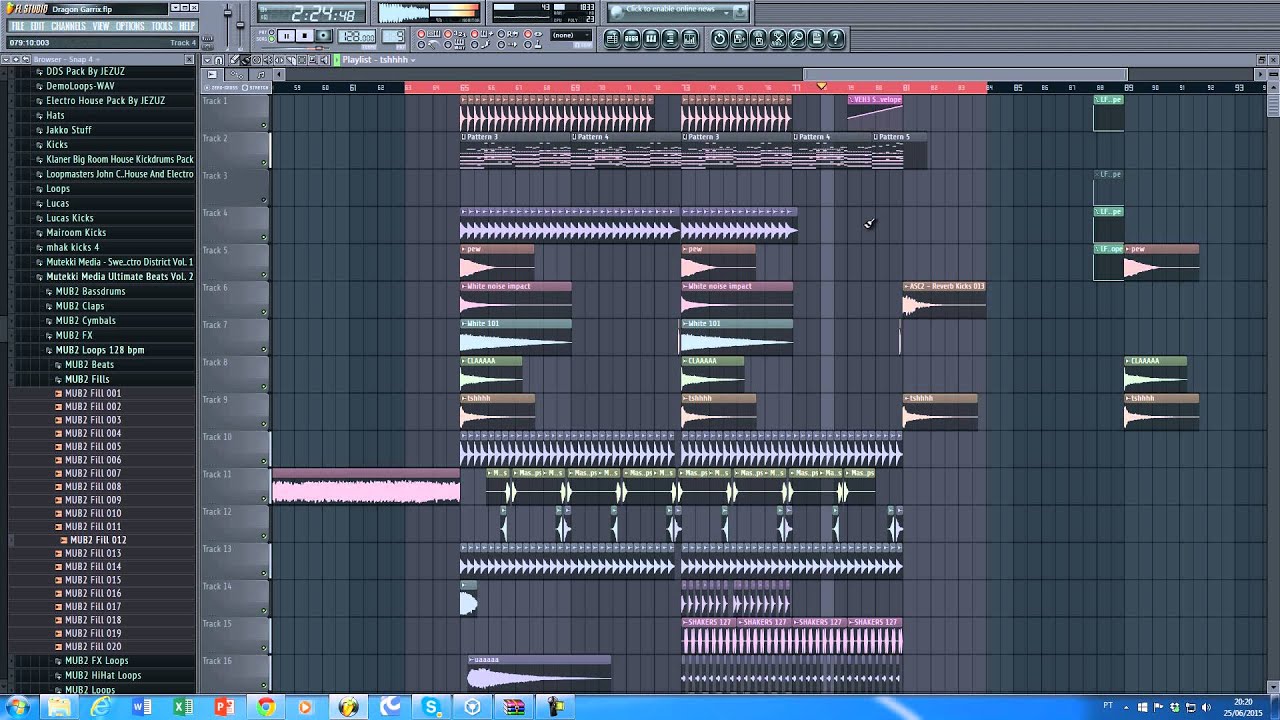This screenshot has height=720, width=1280.
Task: Mute Track 1 using its green LED
Action: [x=264, y=125]
